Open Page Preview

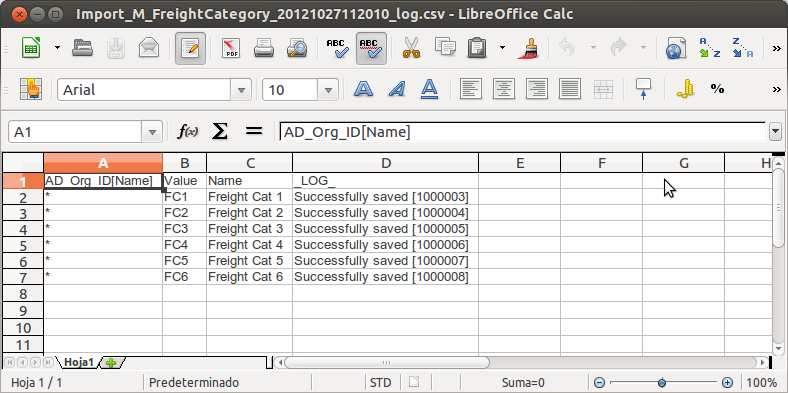coord(297,48)
